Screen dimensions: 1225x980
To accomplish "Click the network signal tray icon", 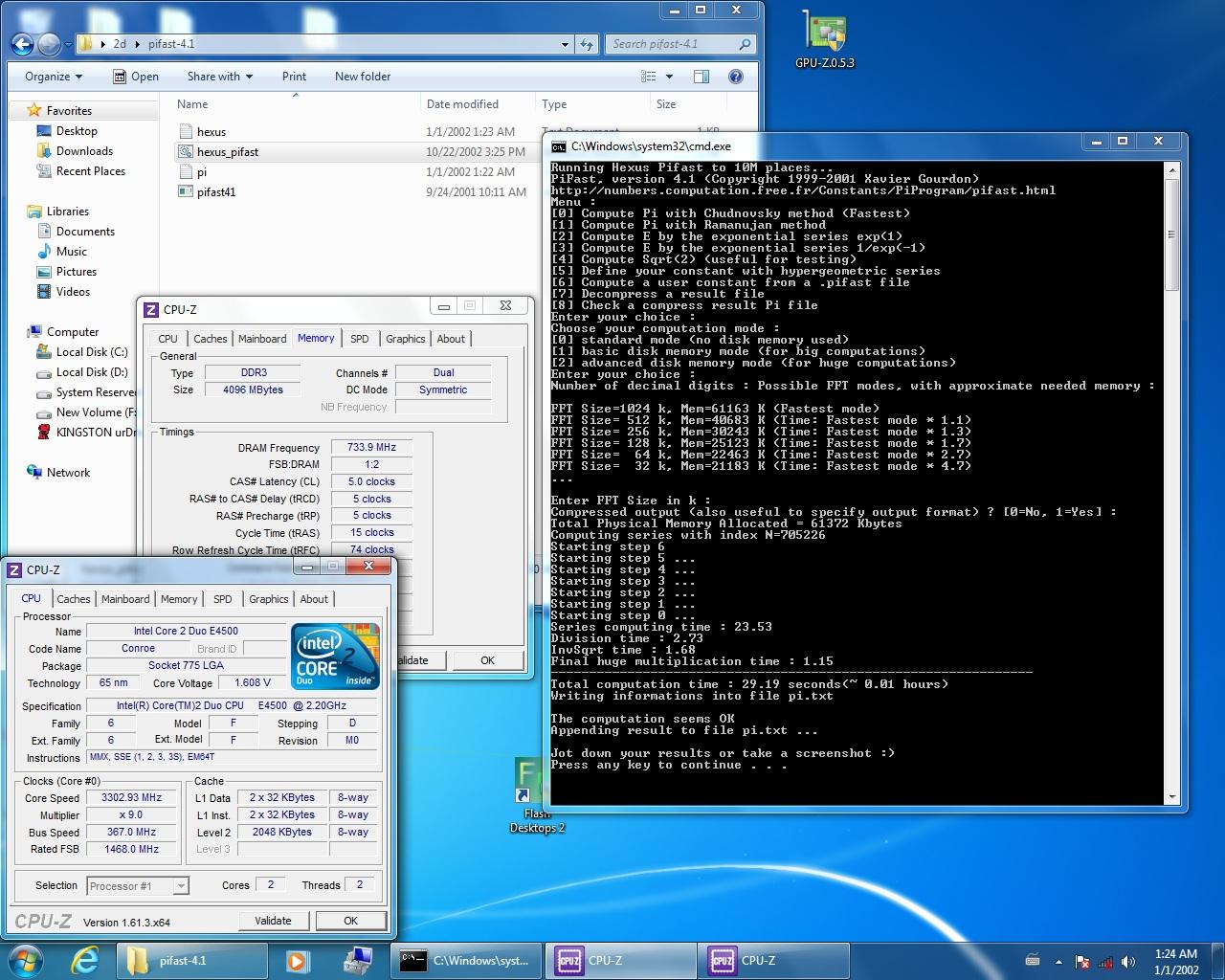I will [1105, 962].
